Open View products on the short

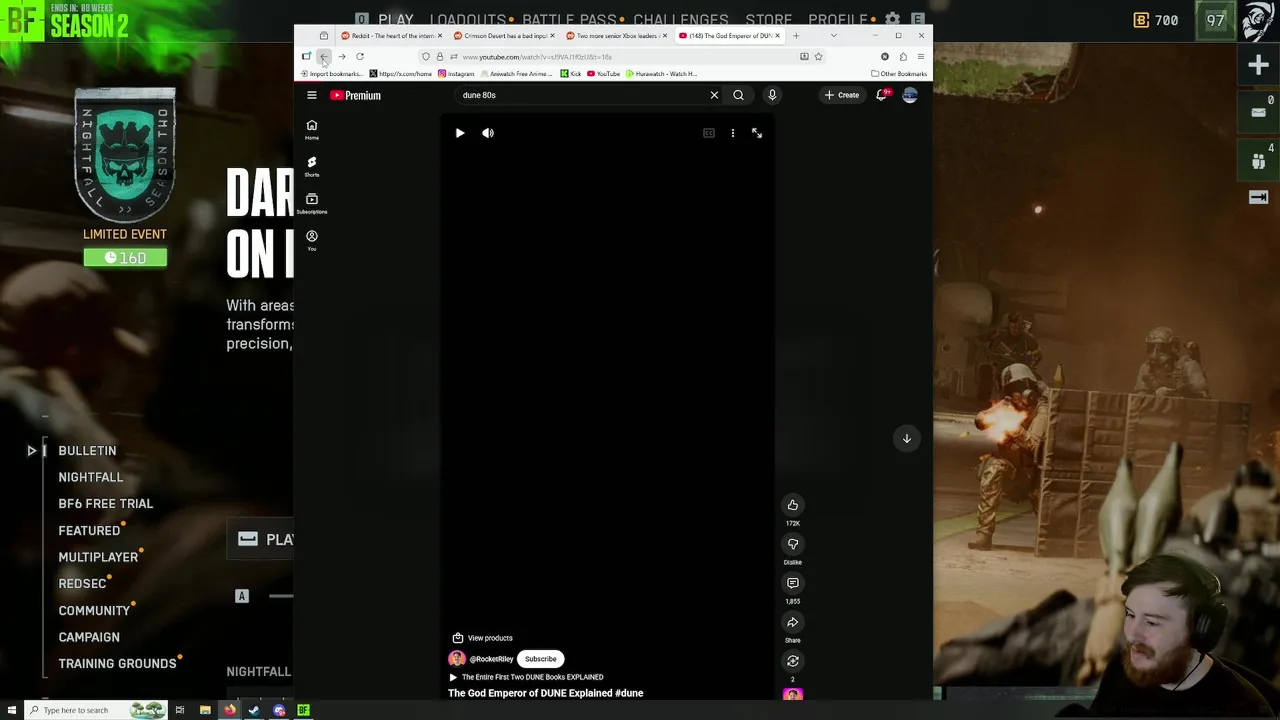point(483,638)
